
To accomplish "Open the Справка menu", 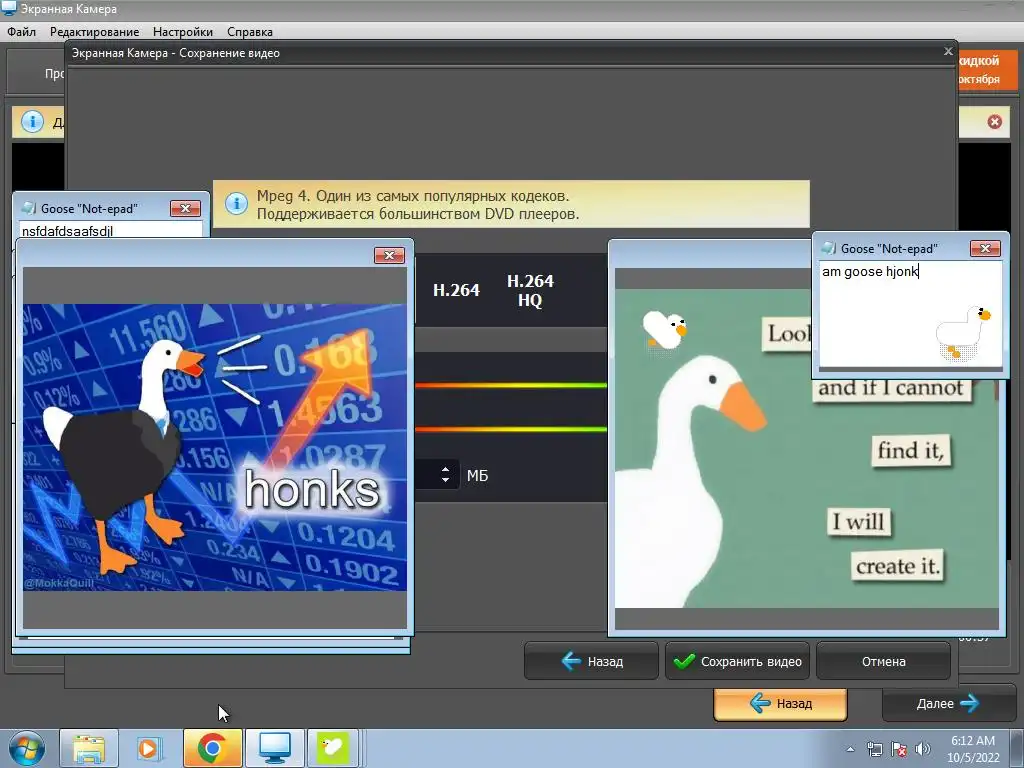I will pos(250,32).
